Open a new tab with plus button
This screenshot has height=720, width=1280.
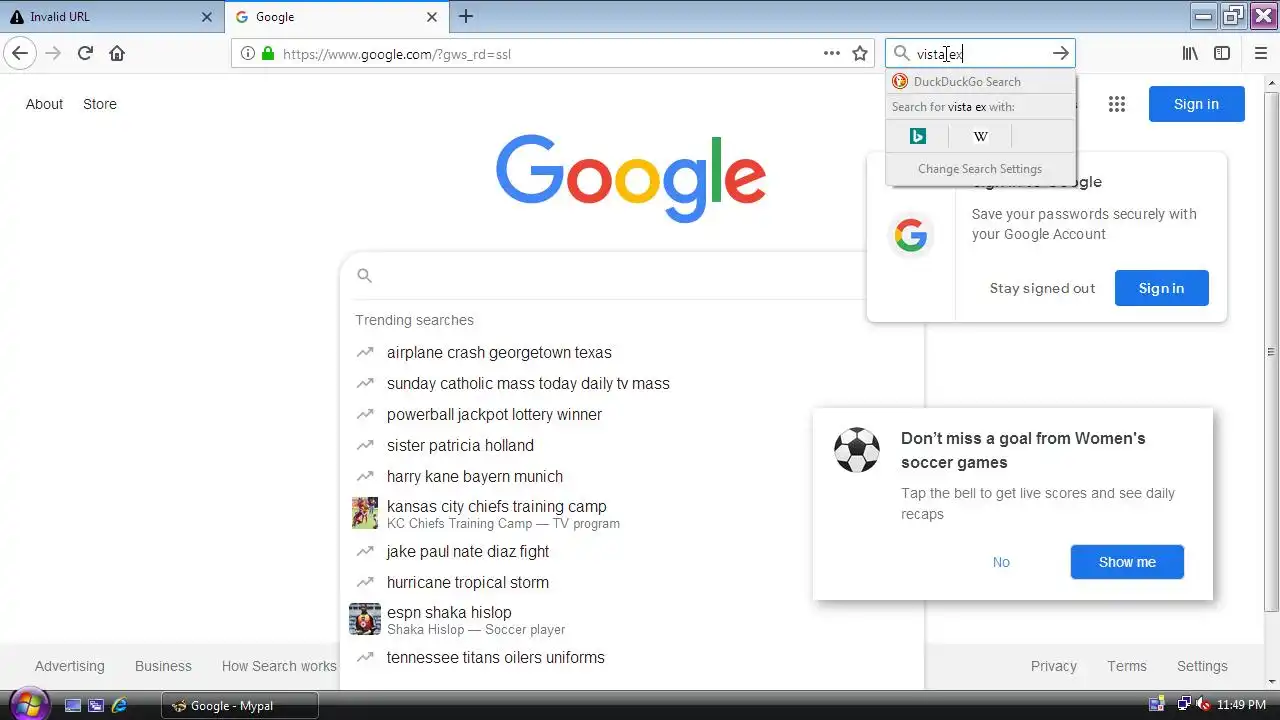coord(466,16)
